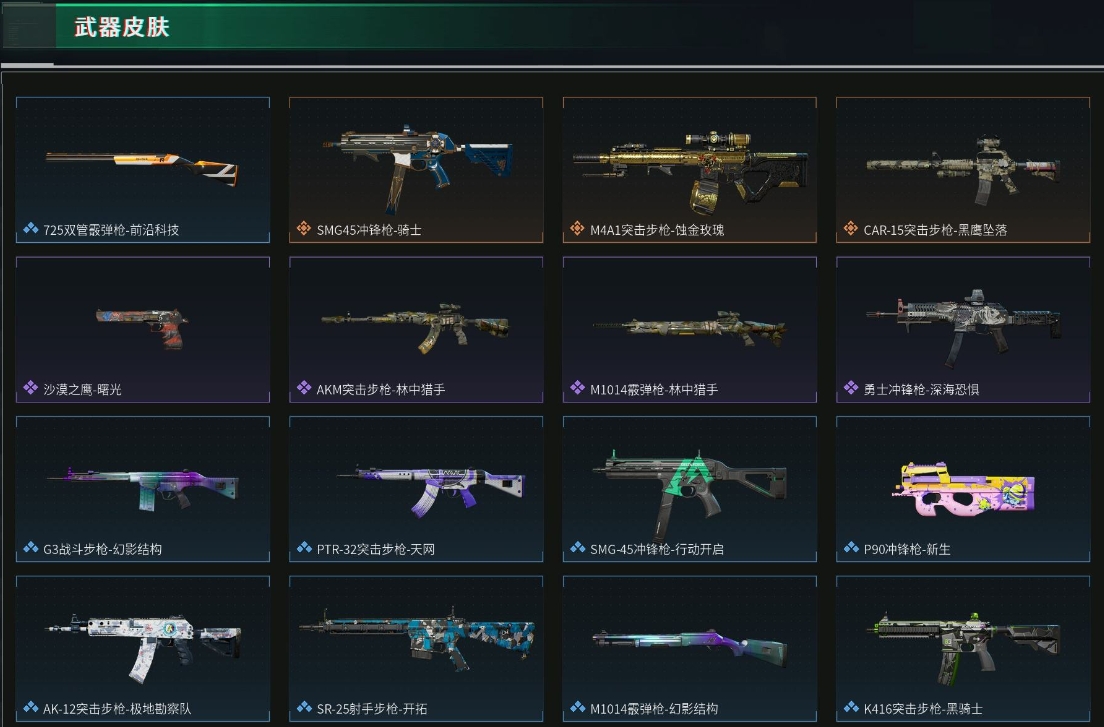1104x727 pixels.
Task: Click the K416突击步枪-黑骑士 skin card
Action: tap(962, 649)
